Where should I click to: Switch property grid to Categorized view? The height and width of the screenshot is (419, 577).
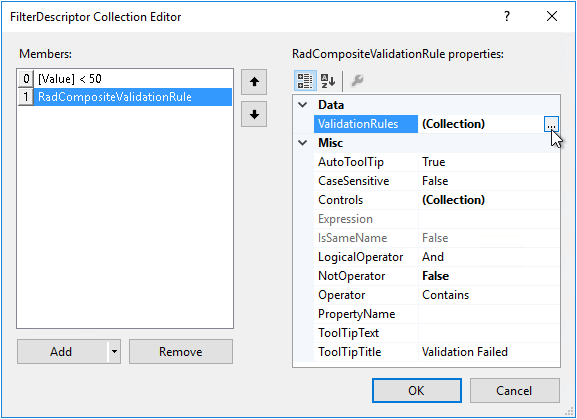(305, 81)
